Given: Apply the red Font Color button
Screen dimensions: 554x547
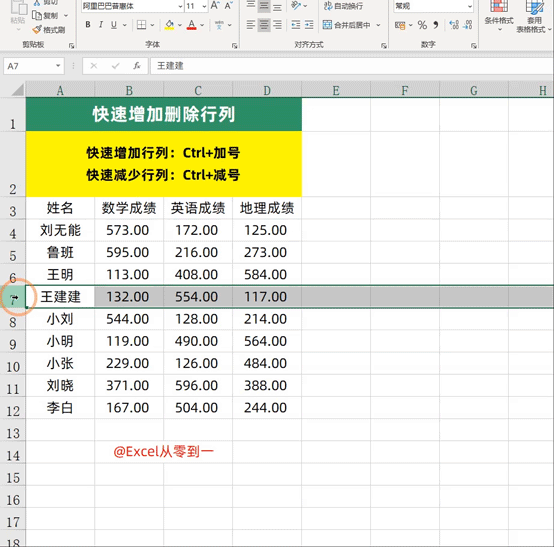Looking at the screenshot, I should (x=191, y=25).
